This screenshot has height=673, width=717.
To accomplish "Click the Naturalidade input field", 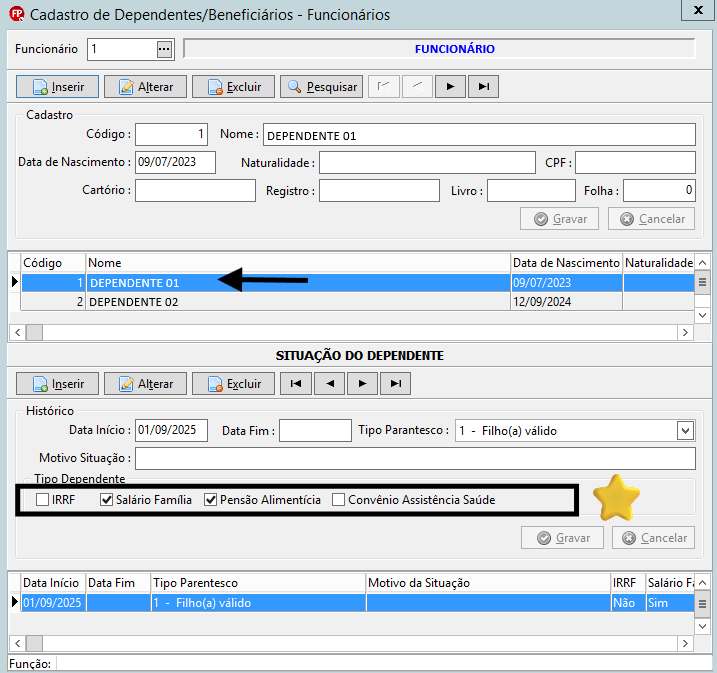I will (x=427, y=163).
